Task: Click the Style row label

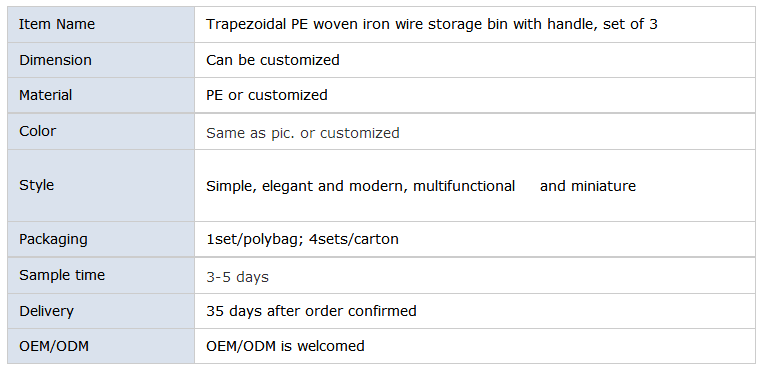Action: click(36, 185)
